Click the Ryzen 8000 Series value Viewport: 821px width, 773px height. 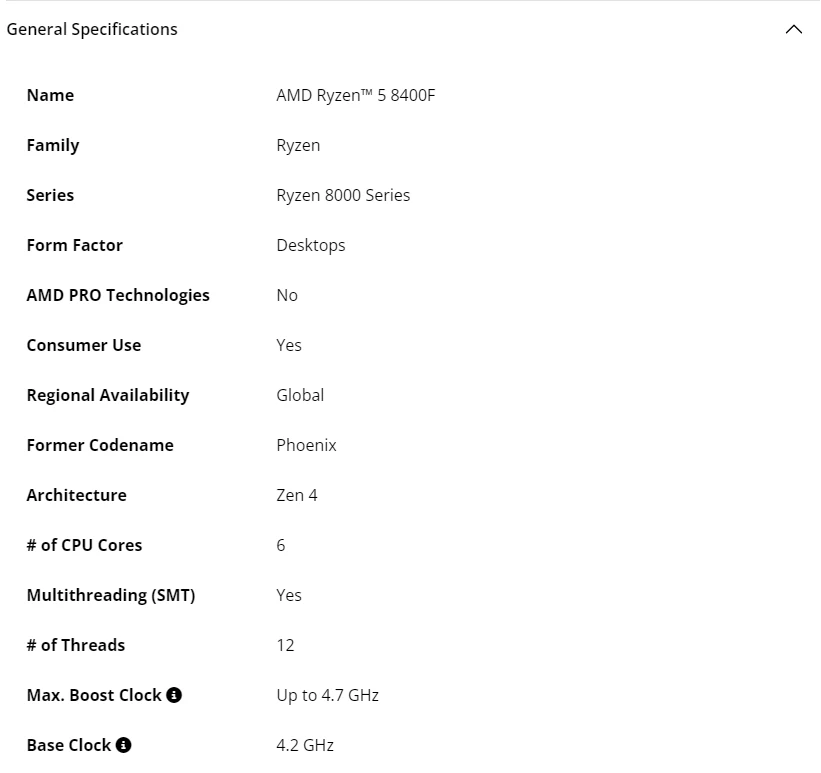[x=343, y=195]
